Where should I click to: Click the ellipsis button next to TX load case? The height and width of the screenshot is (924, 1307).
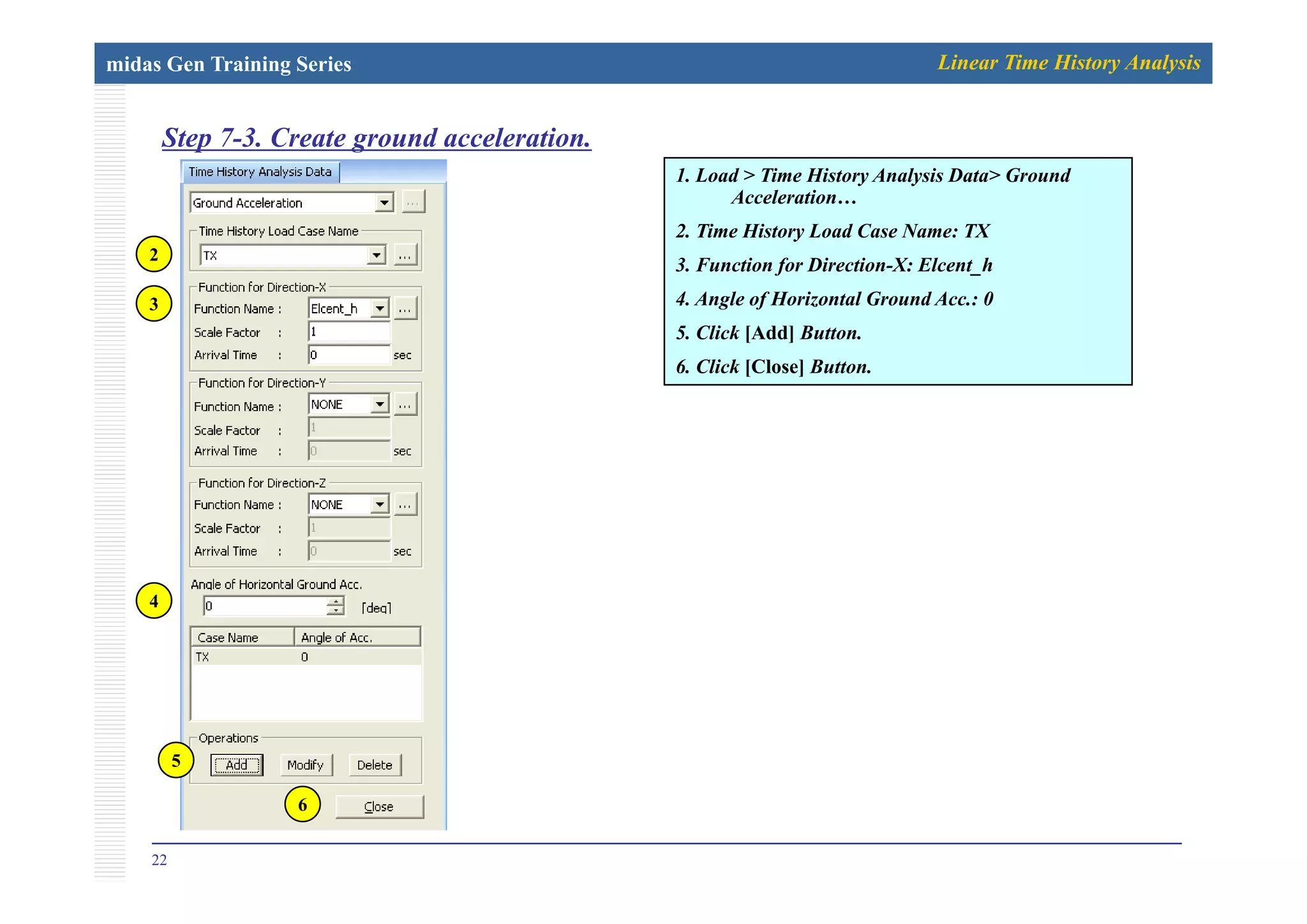click(405, 255)
